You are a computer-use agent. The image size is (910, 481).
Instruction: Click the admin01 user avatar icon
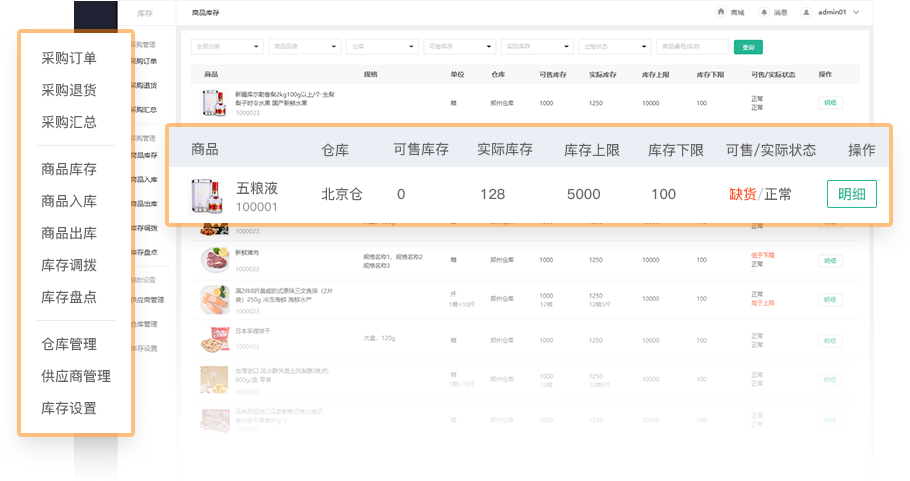808,13
